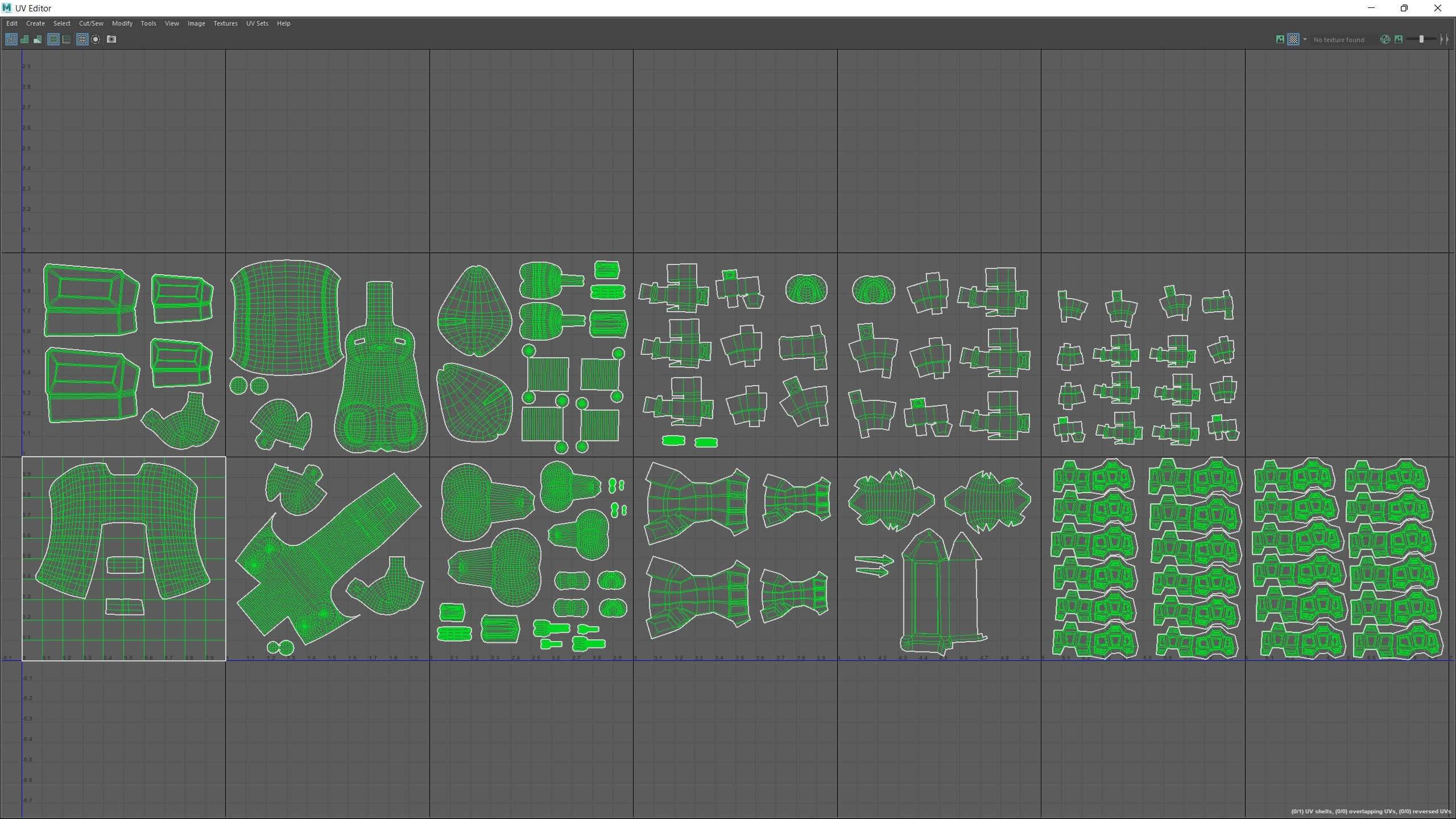The height and width of the screenshot is (819, 1456).
Task: Click the UV snapshot camera icon
Action: (111, 39)
